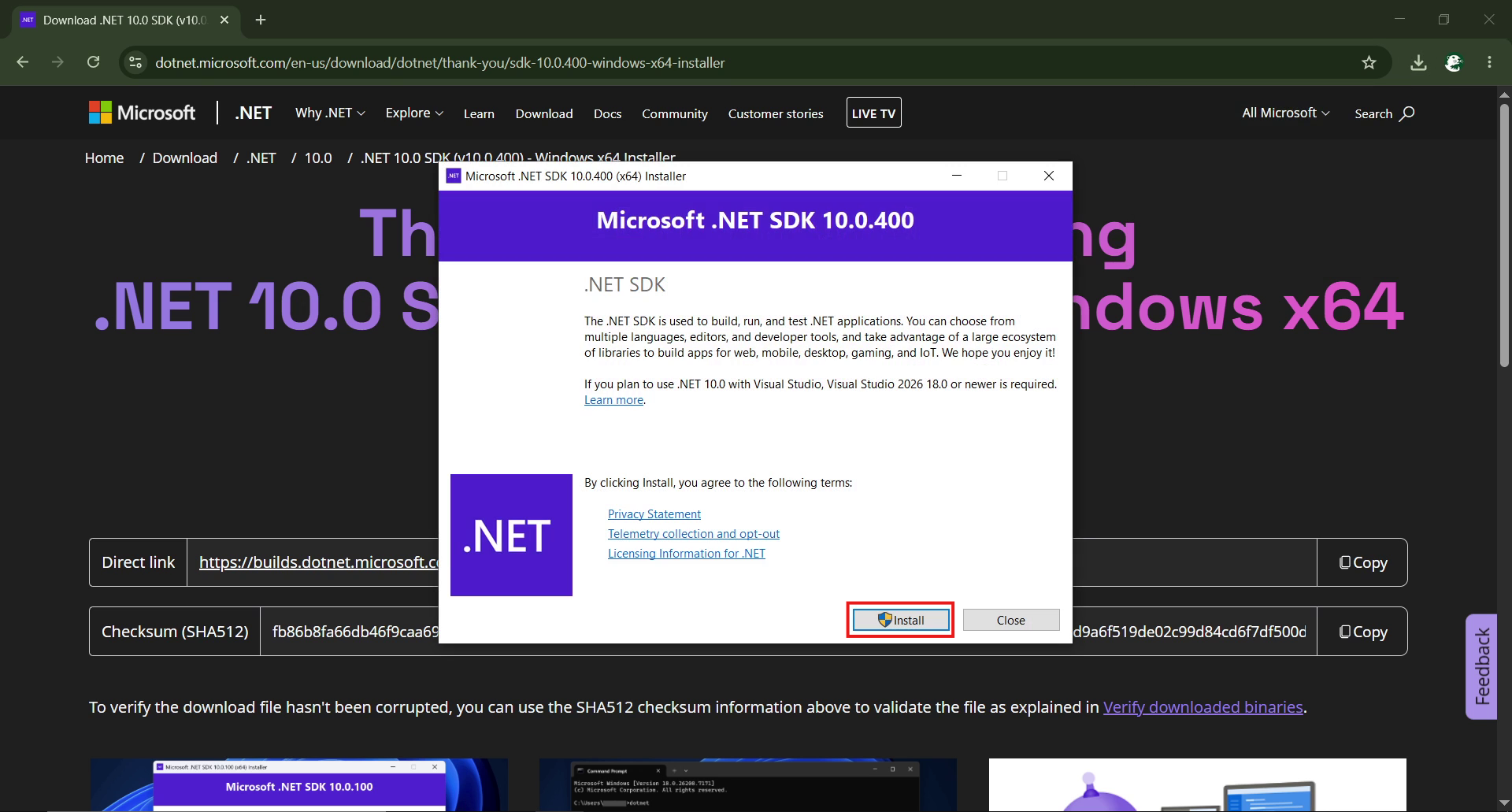Viewport: 1512px width, 812px height.
Task: Open the Learn menu item
Action: (x=479, y=113)
